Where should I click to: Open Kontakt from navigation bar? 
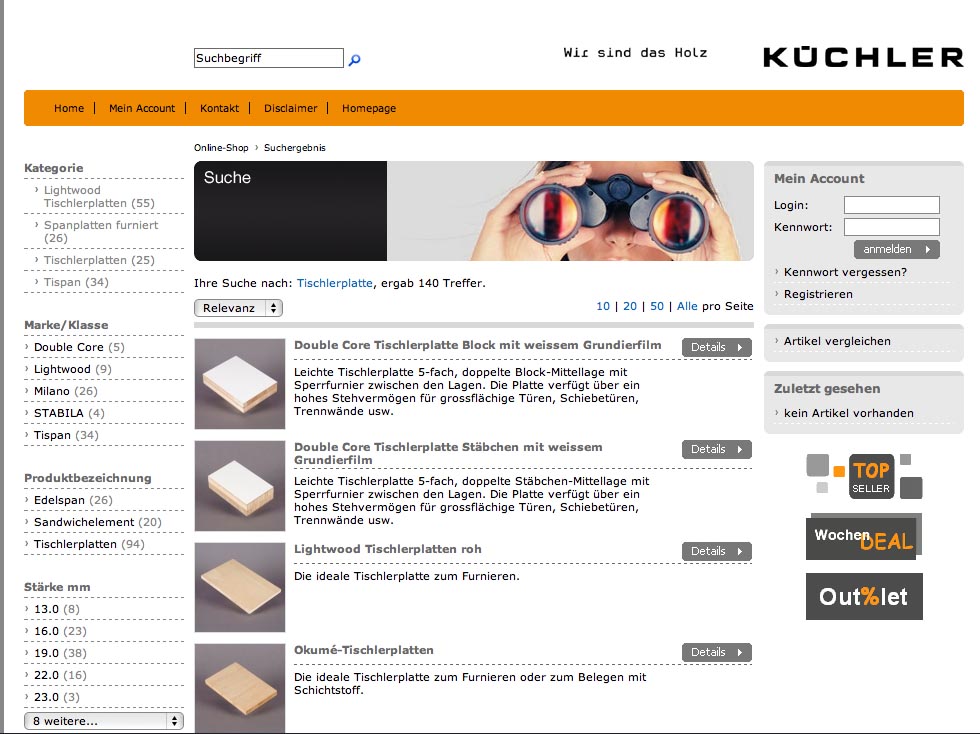pyautogui.click(x=219, y=108)
